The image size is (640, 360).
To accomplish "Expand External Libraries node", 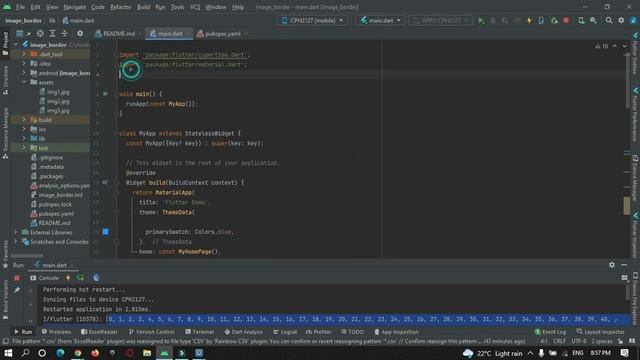I will coord(16,232).
